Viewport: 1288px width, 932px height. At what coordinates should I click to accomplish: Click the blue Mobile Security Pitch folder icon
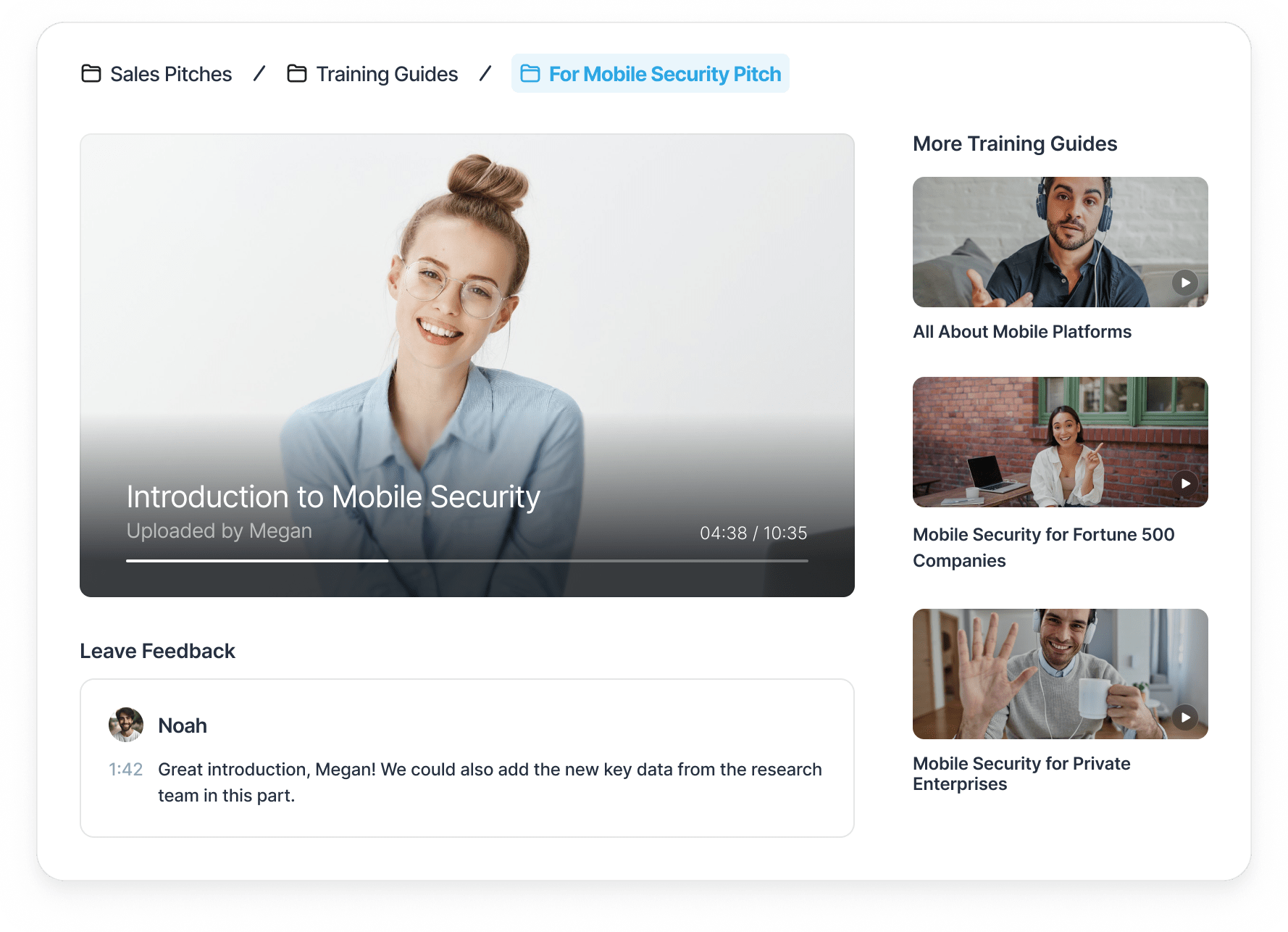530,74
